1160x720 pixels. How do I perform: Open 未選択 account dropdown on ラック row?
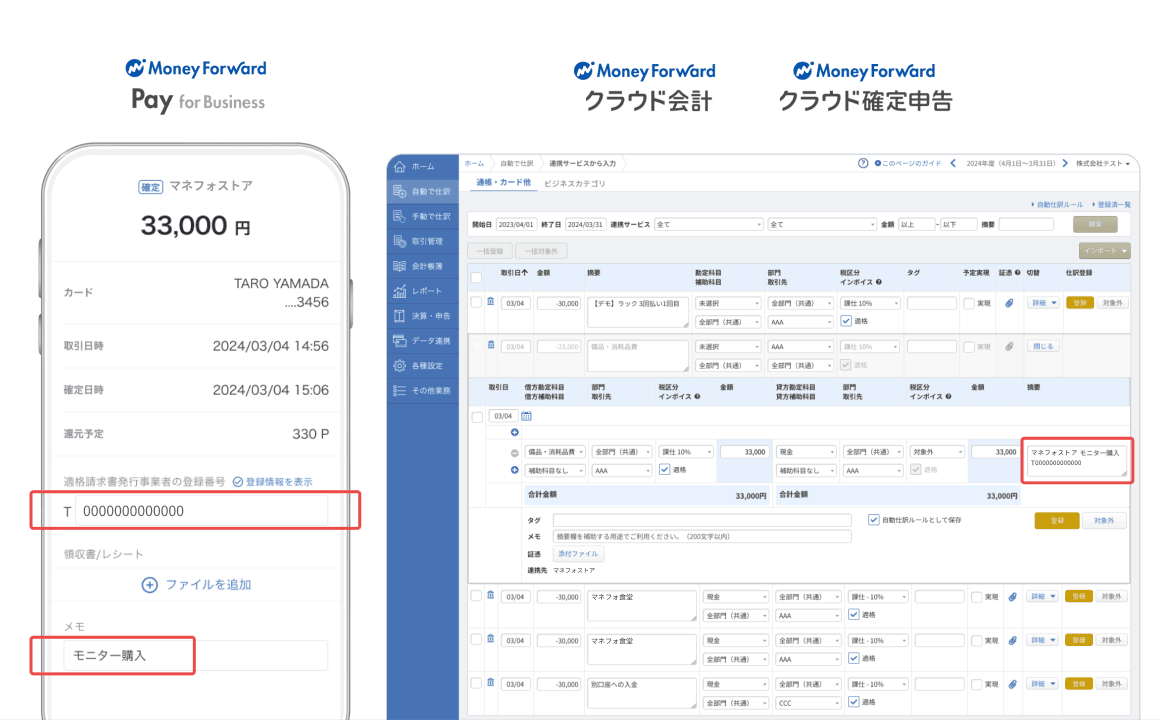(727, 303)
